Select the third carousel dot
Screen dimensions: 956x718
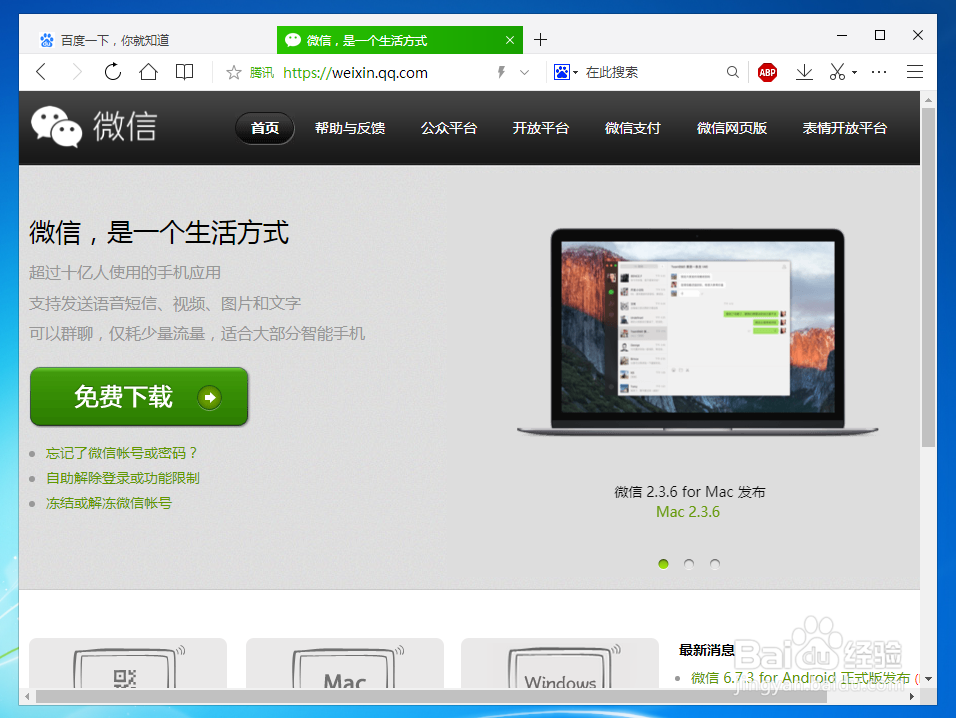(x=715, y=564)
